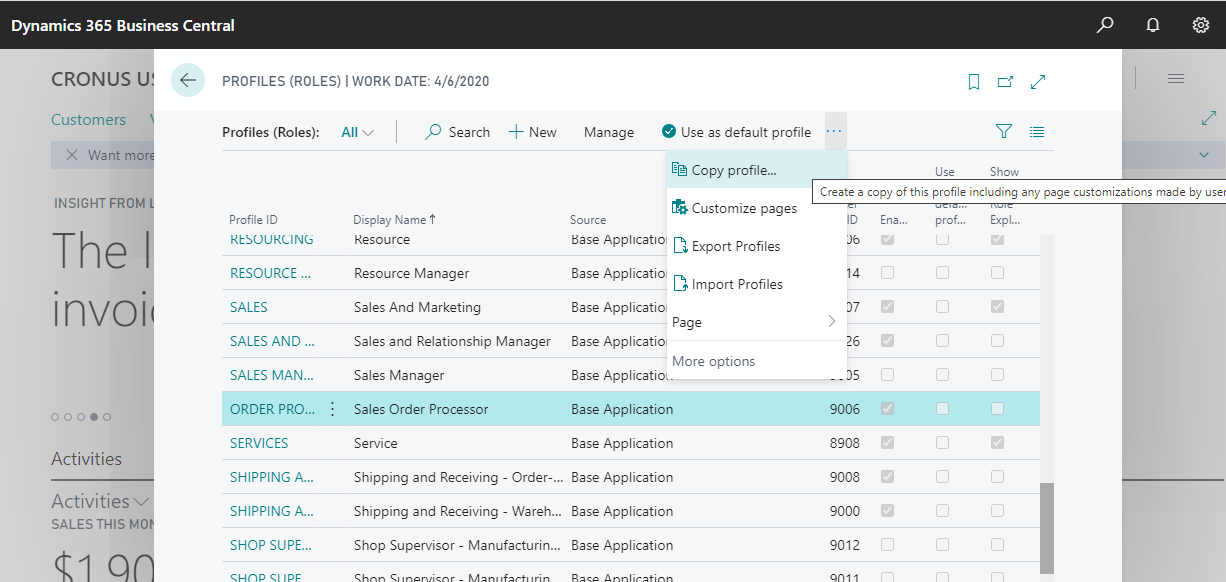Expand the Profiles page to full width
This screenshot has width=1226, height=582.
click(1038, 82)
